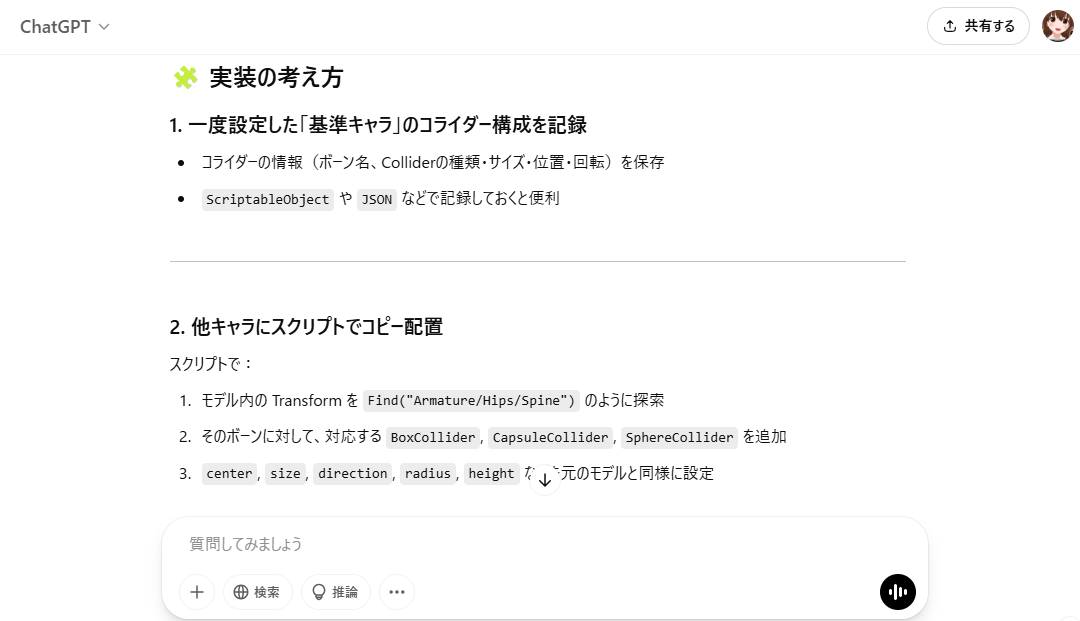Image resolution: width=1080 pixels, height=621 pixels.
Task: Click the Find("Armature/Hips/Spine") code snippet
Action: click(x=471, y=401)
